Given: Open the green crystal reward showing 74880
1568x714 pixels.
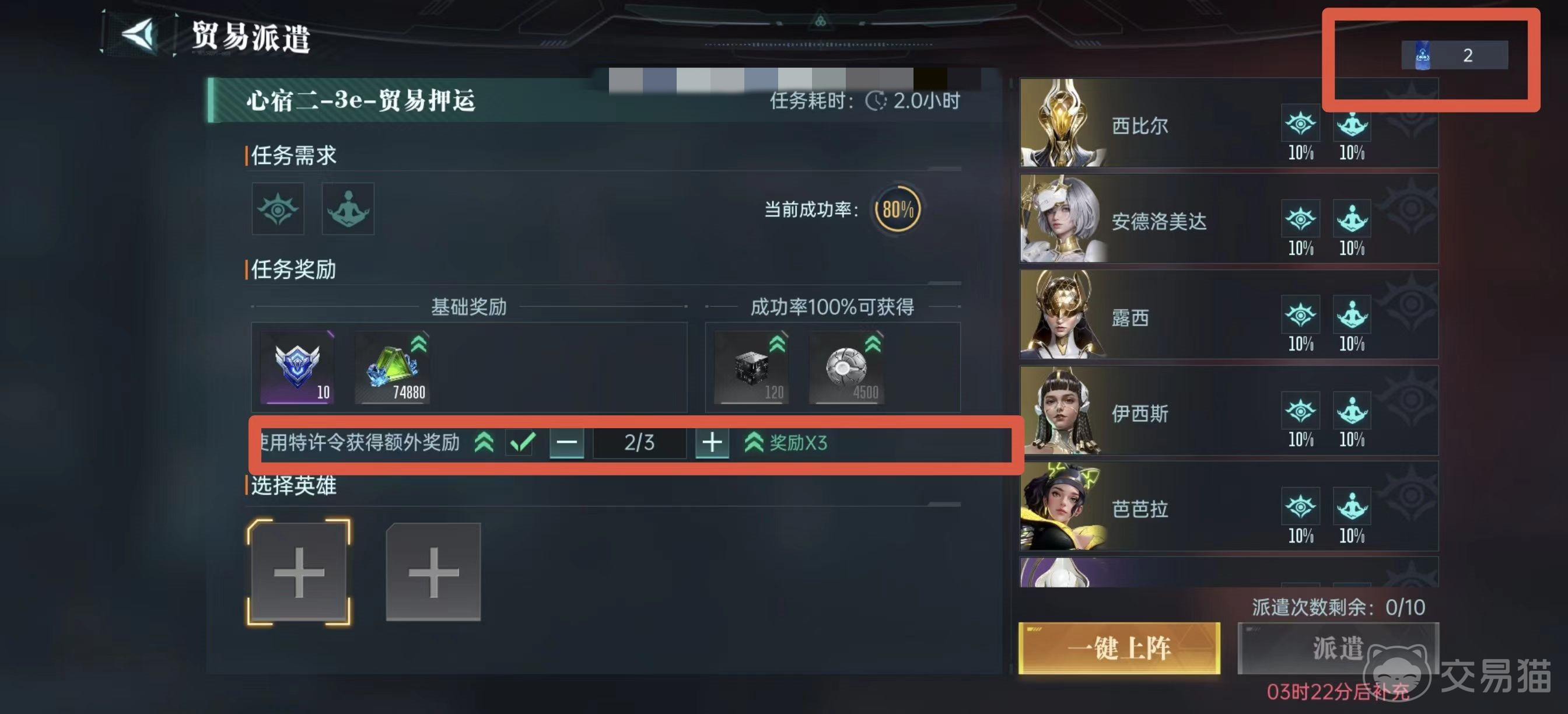Looking at the screenshot, I should click(x=392, y=367).
